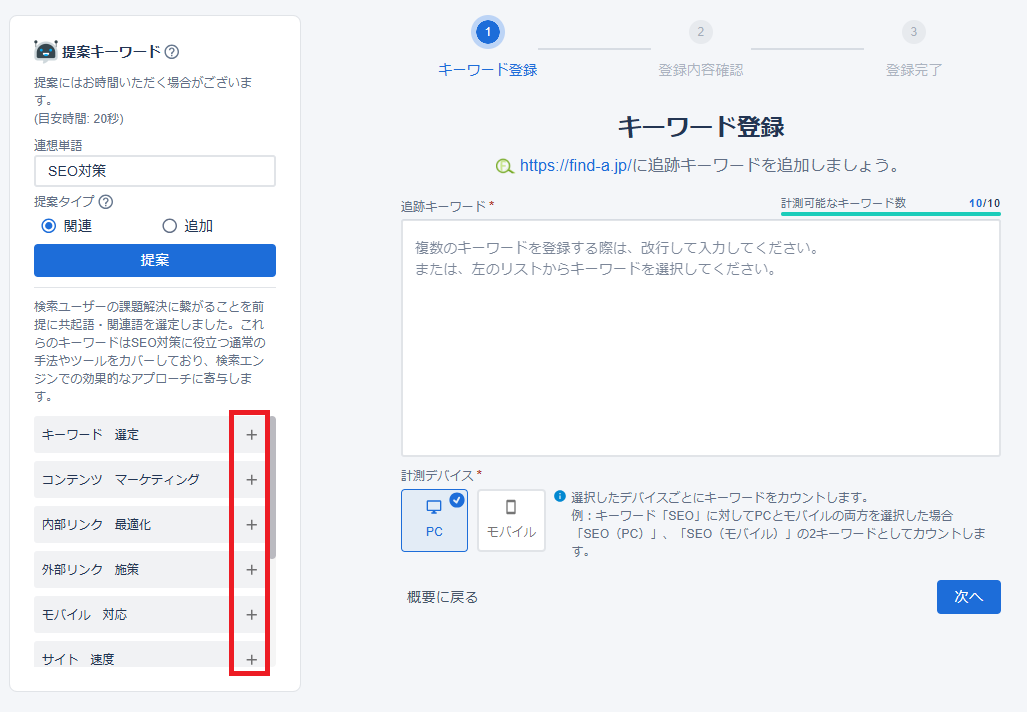The image size is (1027, 712).
Task: Click step 2 登録内容確認 circle
Action: coord(700,32)
